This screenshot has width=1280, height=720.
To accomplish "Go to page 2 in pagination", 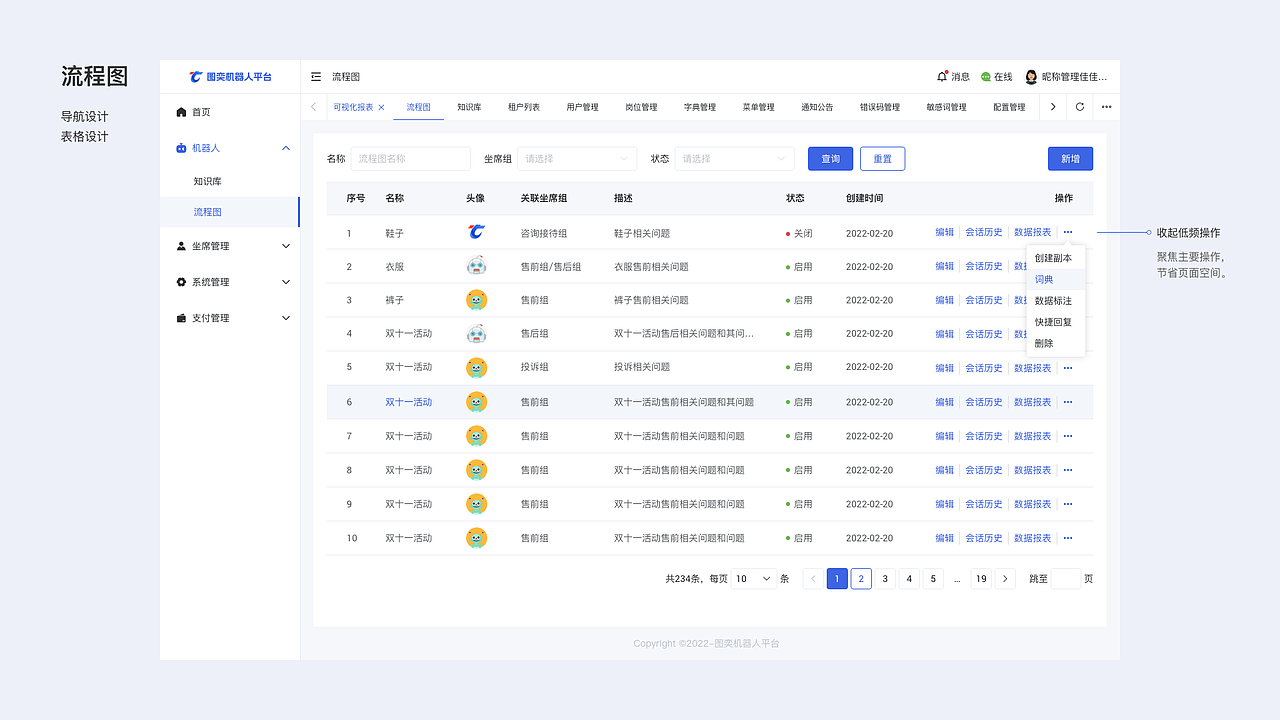I will (x=861, y=578).
